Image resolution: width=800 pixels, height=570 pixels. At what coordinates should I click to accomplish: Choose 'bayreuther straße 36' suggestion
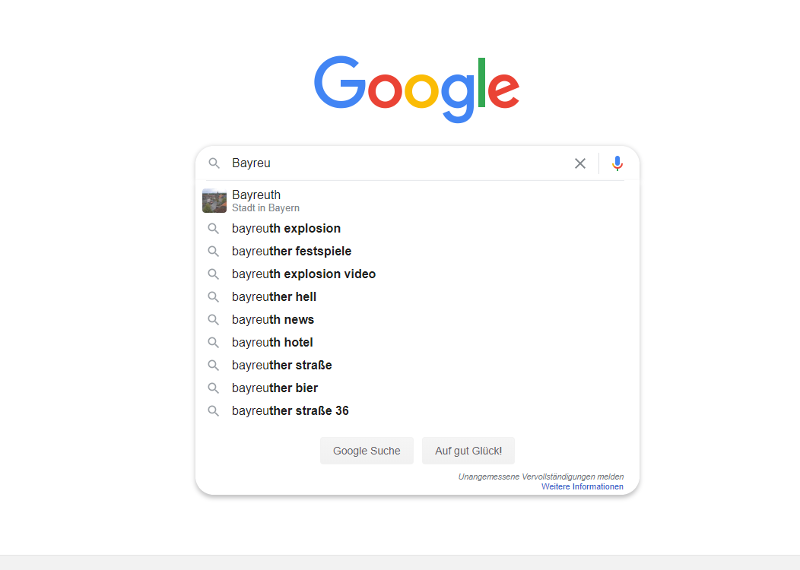click(x=290, y=411)
